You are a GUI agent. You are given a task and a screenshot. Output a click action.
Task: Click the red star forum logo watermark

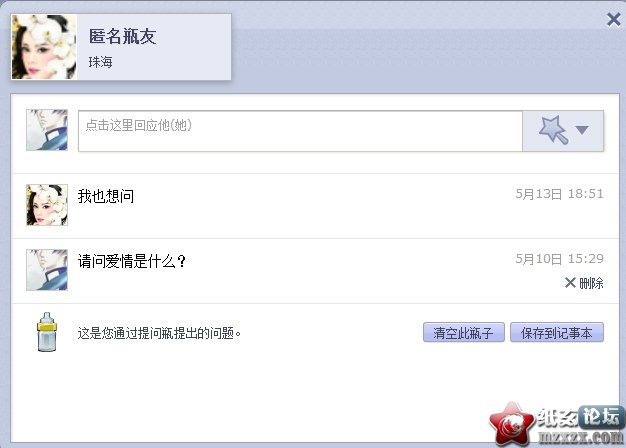(512, 425)
